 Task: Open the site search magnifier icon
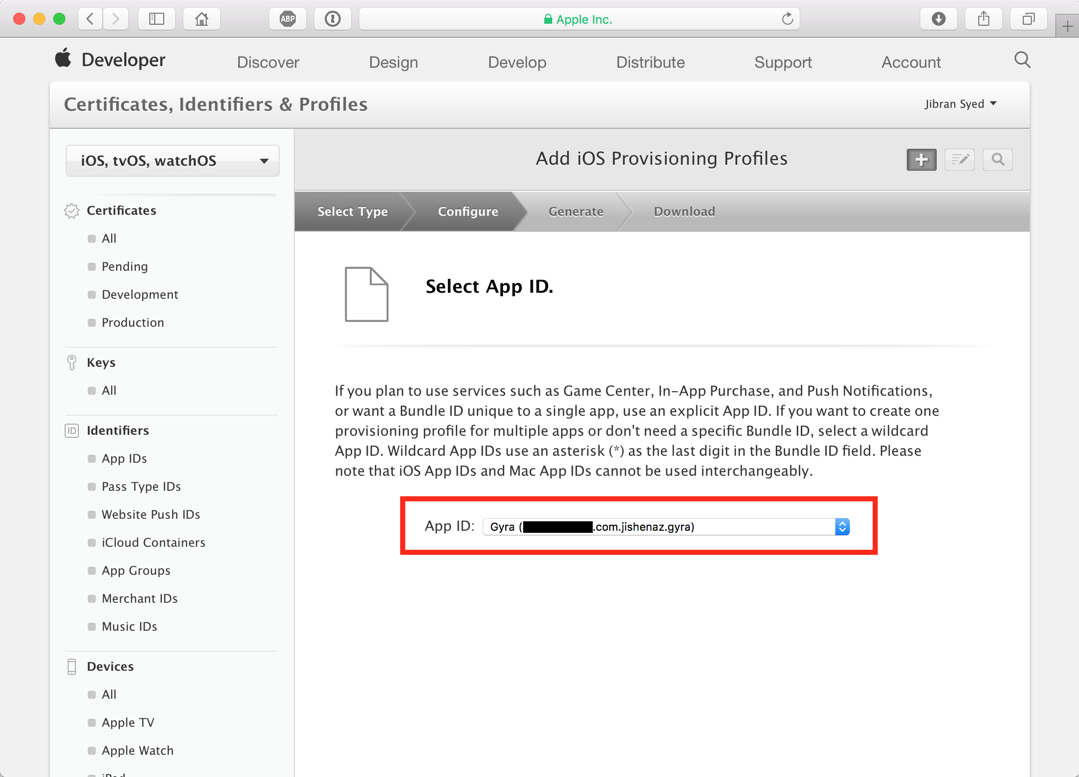(x=1023, y=60)
